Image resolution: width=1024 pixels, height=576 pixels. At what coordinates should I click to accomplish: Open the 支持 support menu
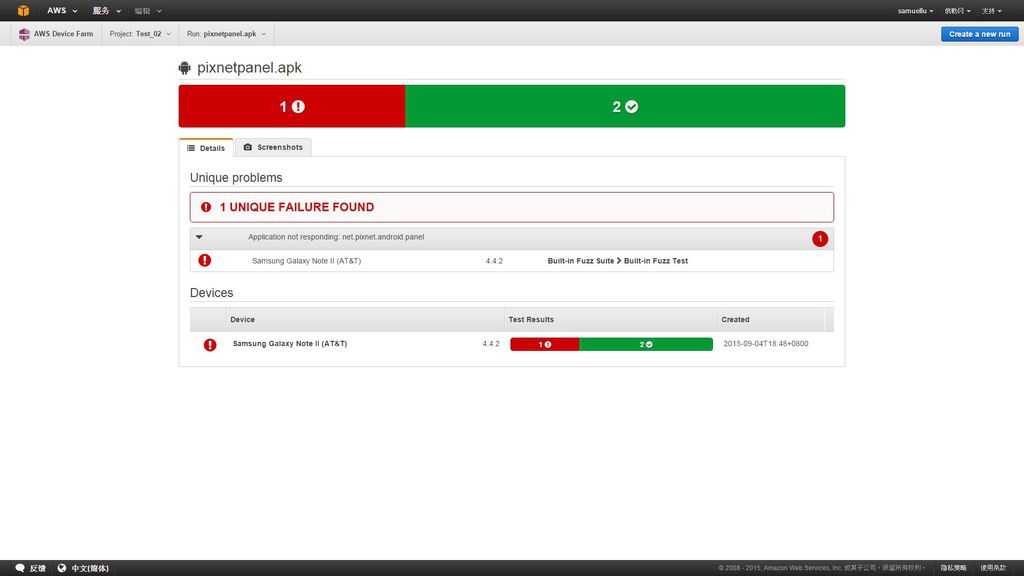[991, 11]
